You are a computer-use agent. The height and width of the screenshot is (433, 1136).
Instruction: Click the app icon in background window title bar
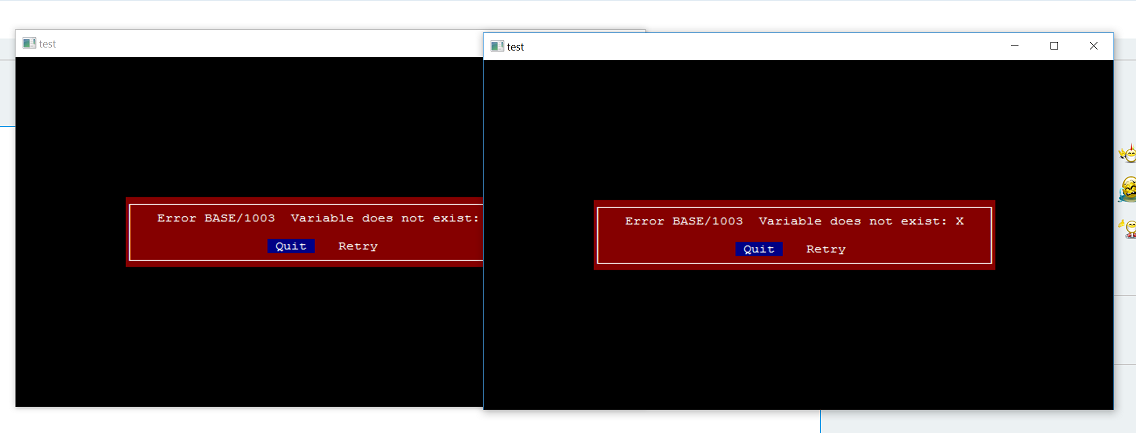[29, 43]
